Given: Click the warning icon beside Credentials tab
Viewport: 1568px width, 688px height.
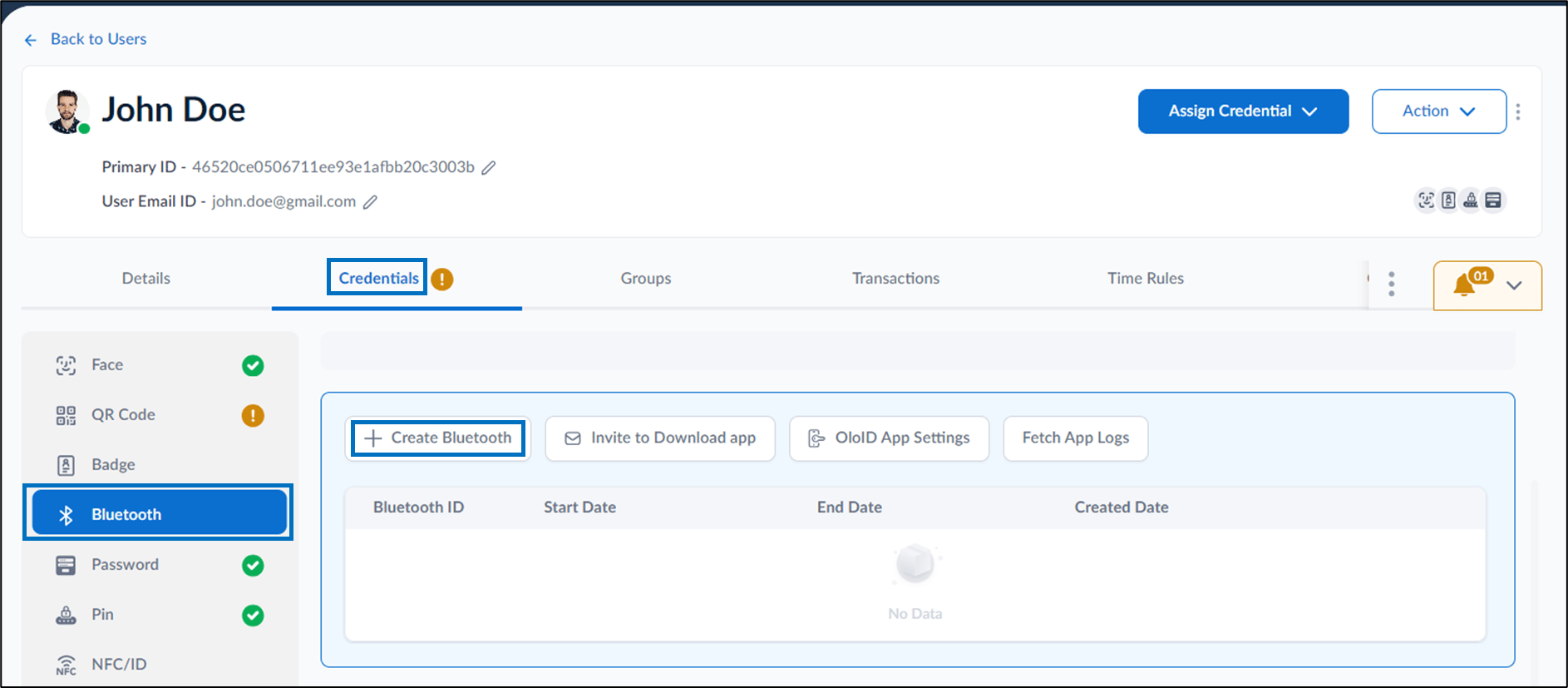Looking at the screenshot, I should (x=442, y=280).
